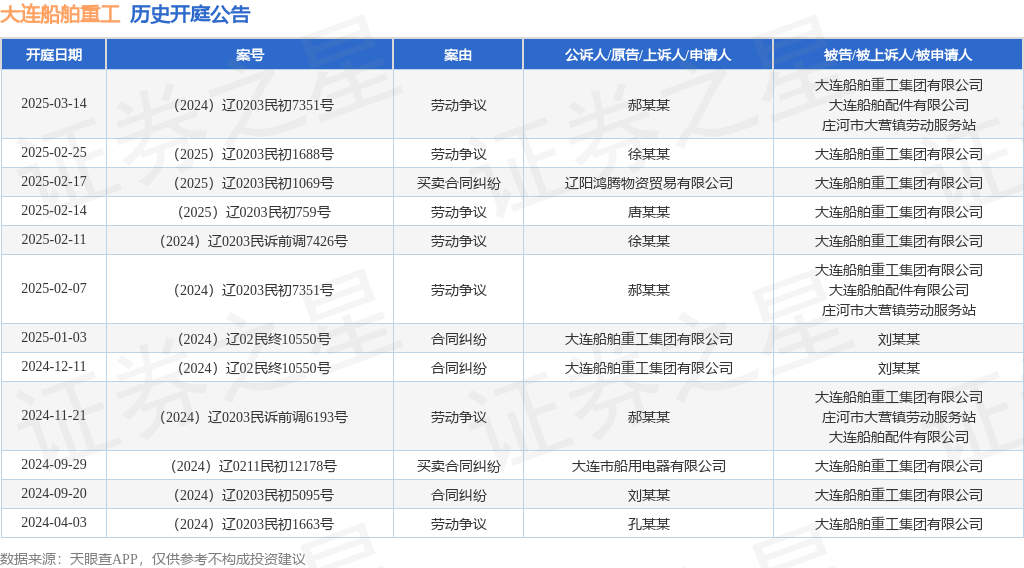
Task: Click defendant 刘某某 in the 2024-12-11 row
Action: click(899, 368)
